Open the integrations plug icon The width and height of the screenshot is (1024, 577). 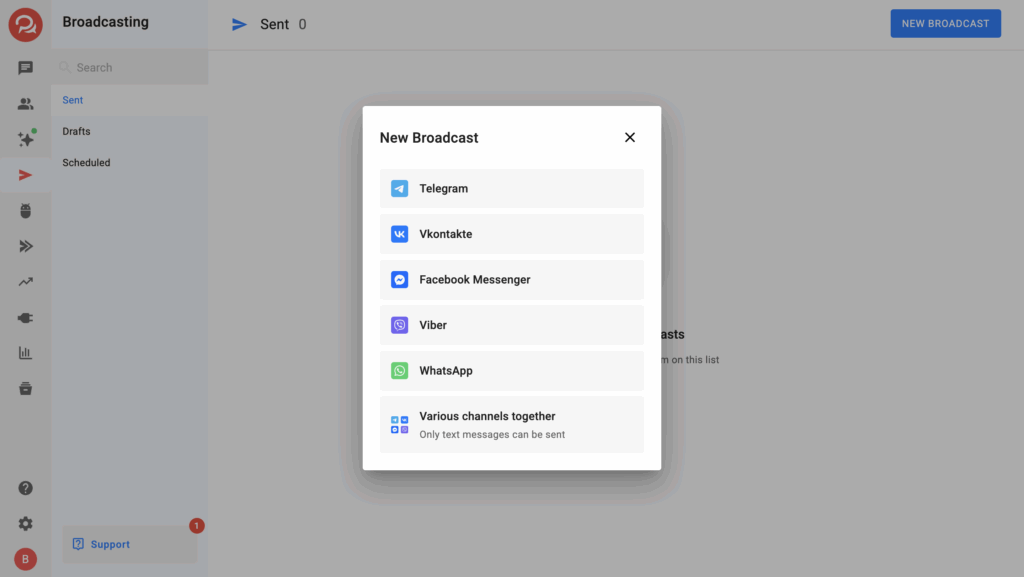tap(25, 318)
